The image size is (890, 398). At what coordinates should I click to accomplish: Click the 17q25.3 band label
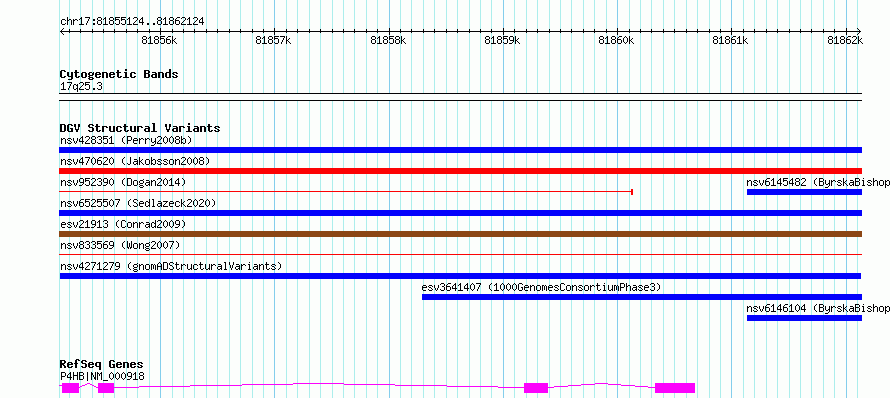click(x=81, y=87)
